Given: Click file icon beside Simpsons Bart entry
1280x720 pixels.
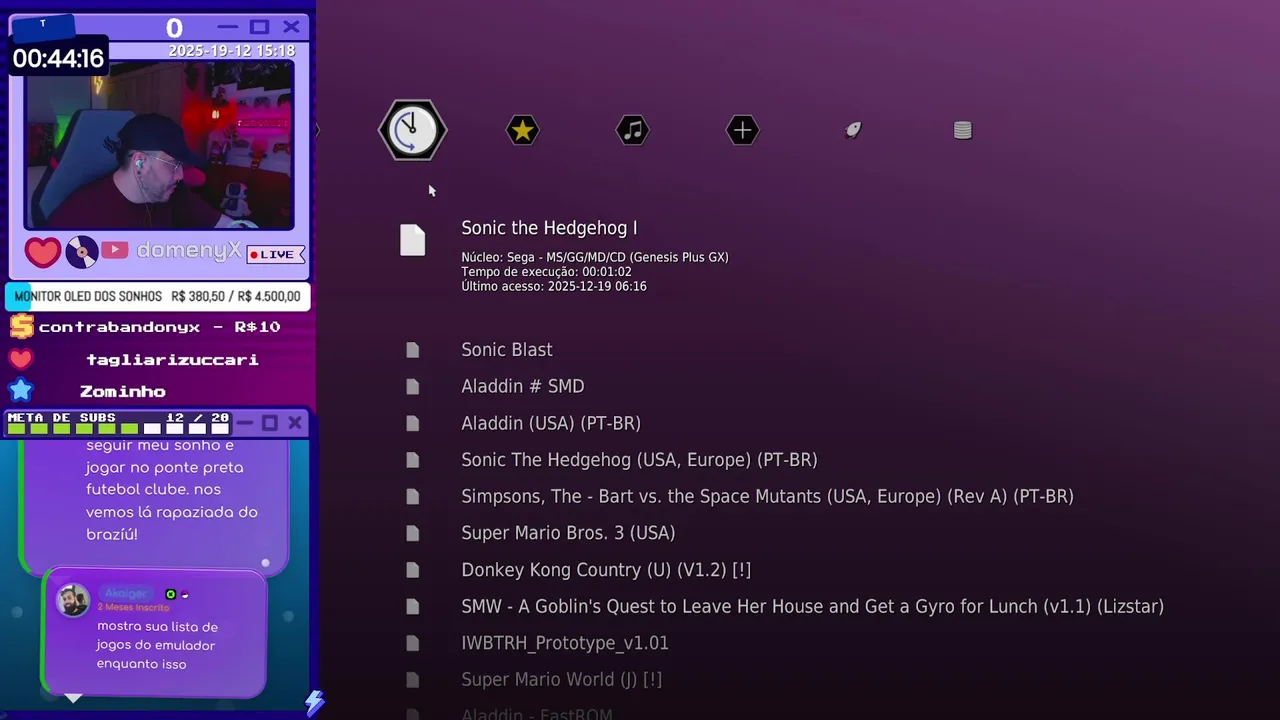Looking at the screenshot, I should tap(413, 496).
